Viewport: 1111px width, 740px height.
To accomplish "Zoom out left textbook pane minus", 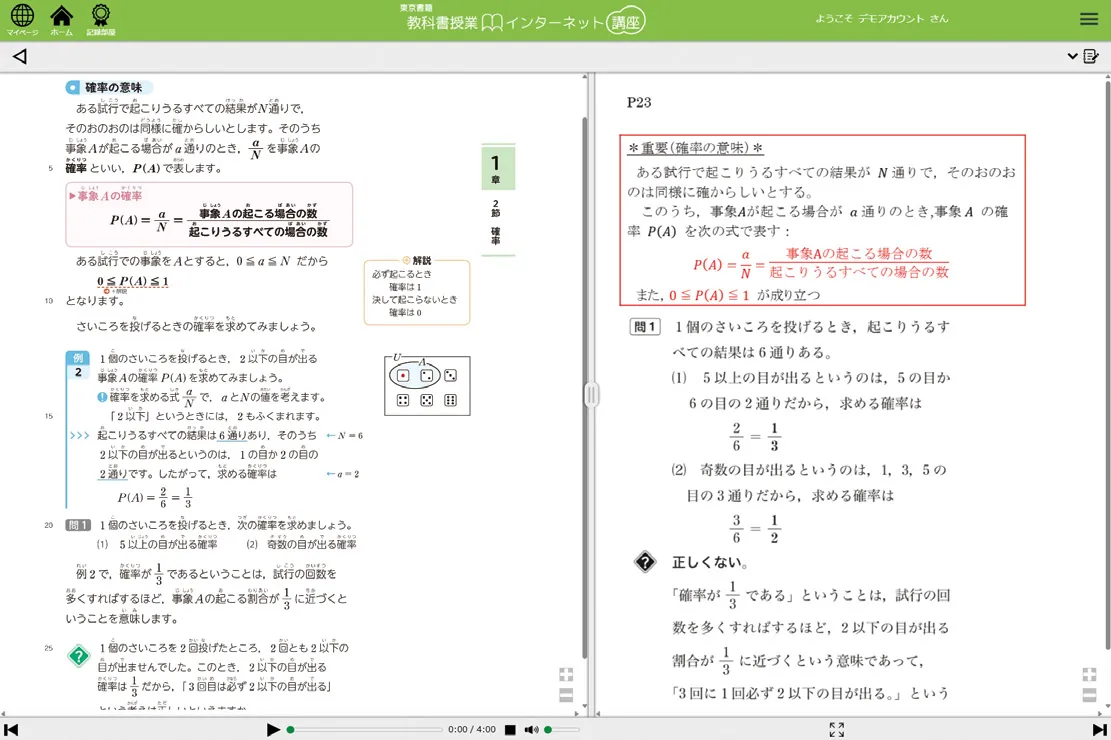I will click(x=566, y=695).
